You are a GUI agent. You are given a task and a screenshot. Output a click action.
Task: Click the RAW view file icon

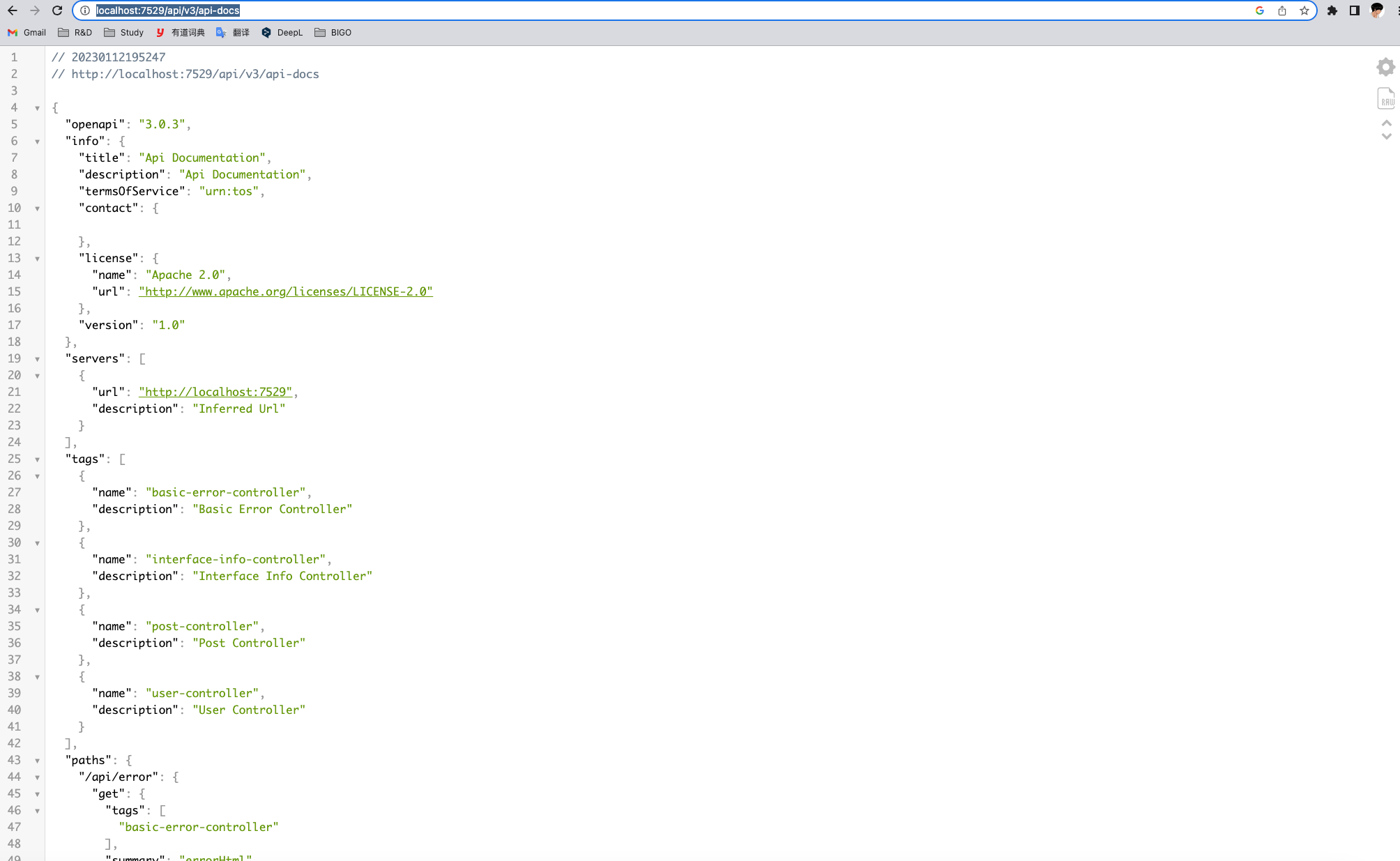click(1386, 98)
